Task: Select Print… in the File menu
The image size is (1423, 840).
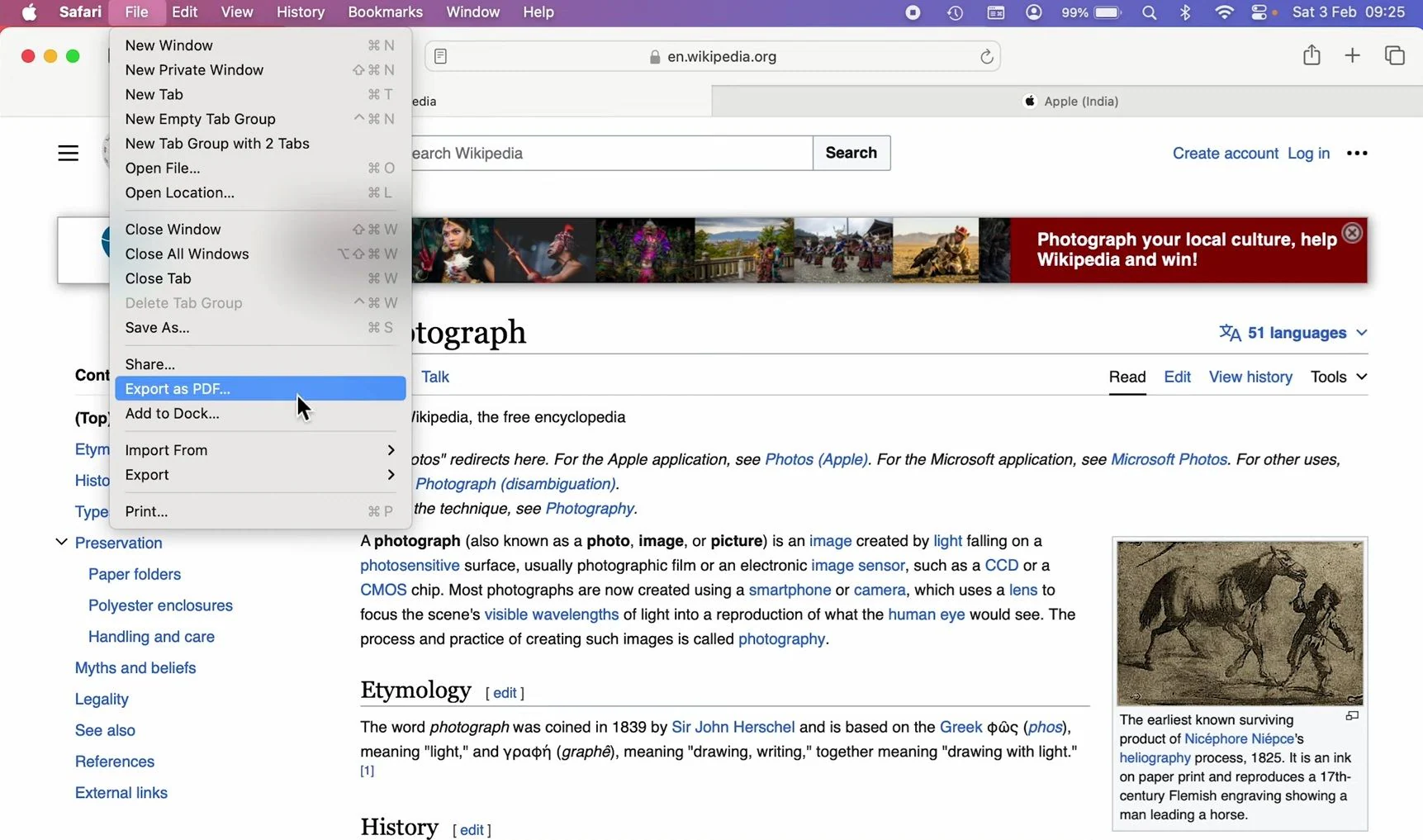Action: [x=260, y=511]
